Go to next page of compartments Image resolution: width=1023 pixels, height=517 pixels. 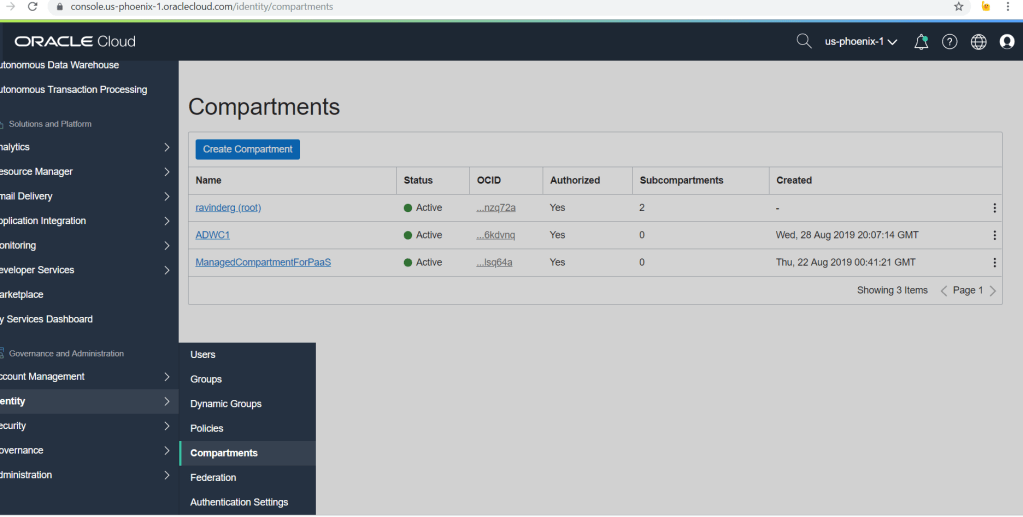(992, 291)
